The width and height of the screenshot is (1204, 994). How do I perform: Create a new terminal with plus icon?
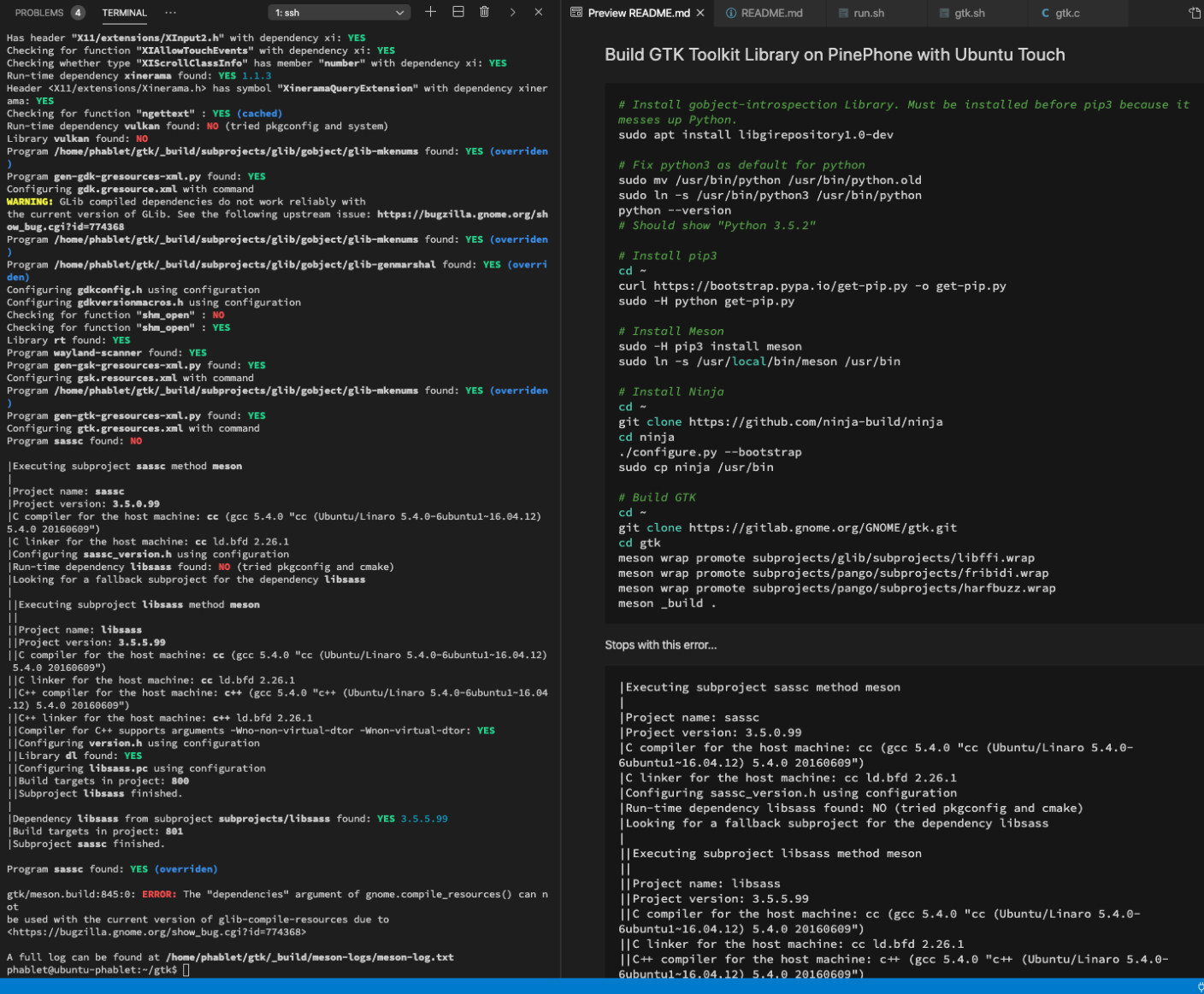click(x=430, y=12)
